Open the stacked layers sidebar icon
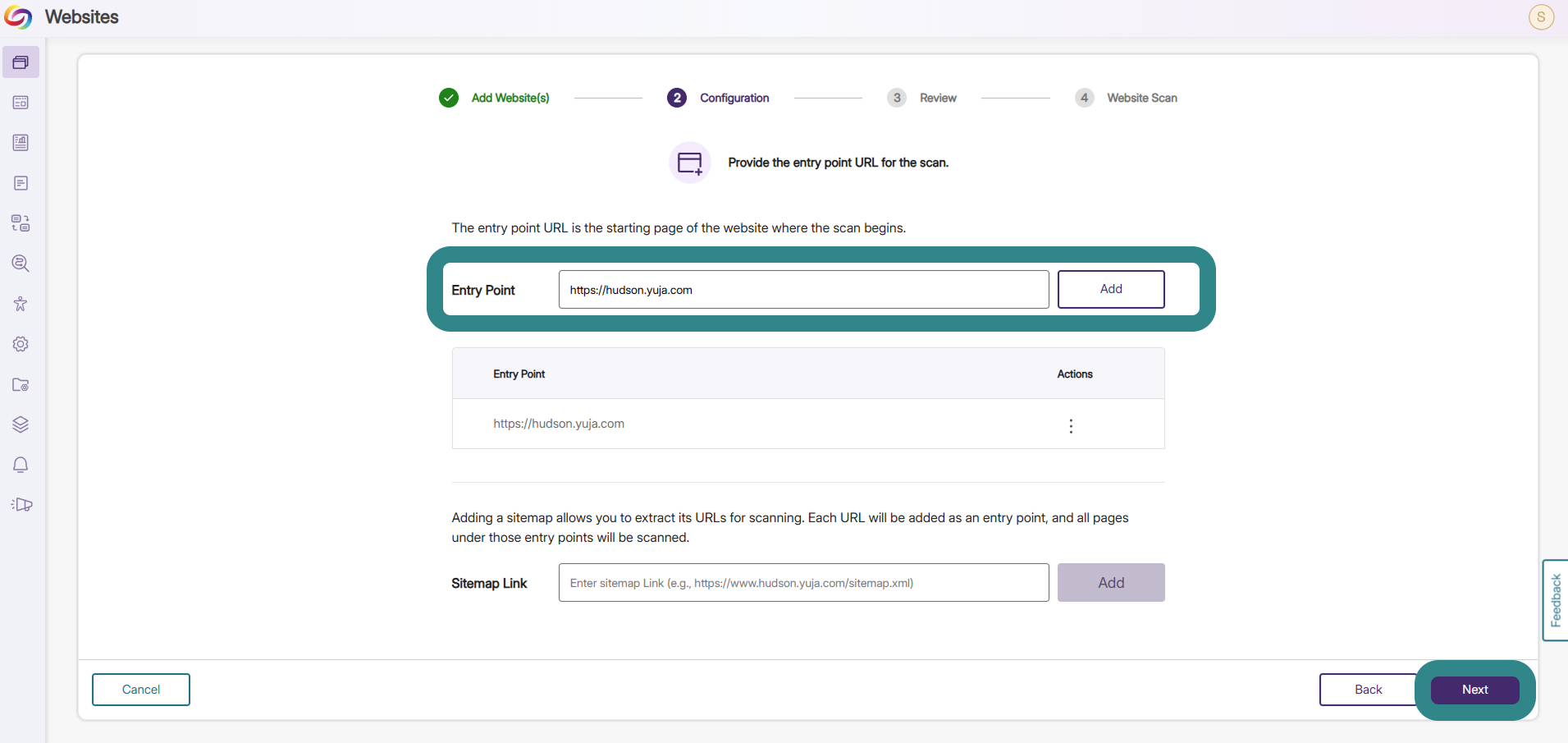Viewport: 1568px width, 743px height. coord(21,424)
